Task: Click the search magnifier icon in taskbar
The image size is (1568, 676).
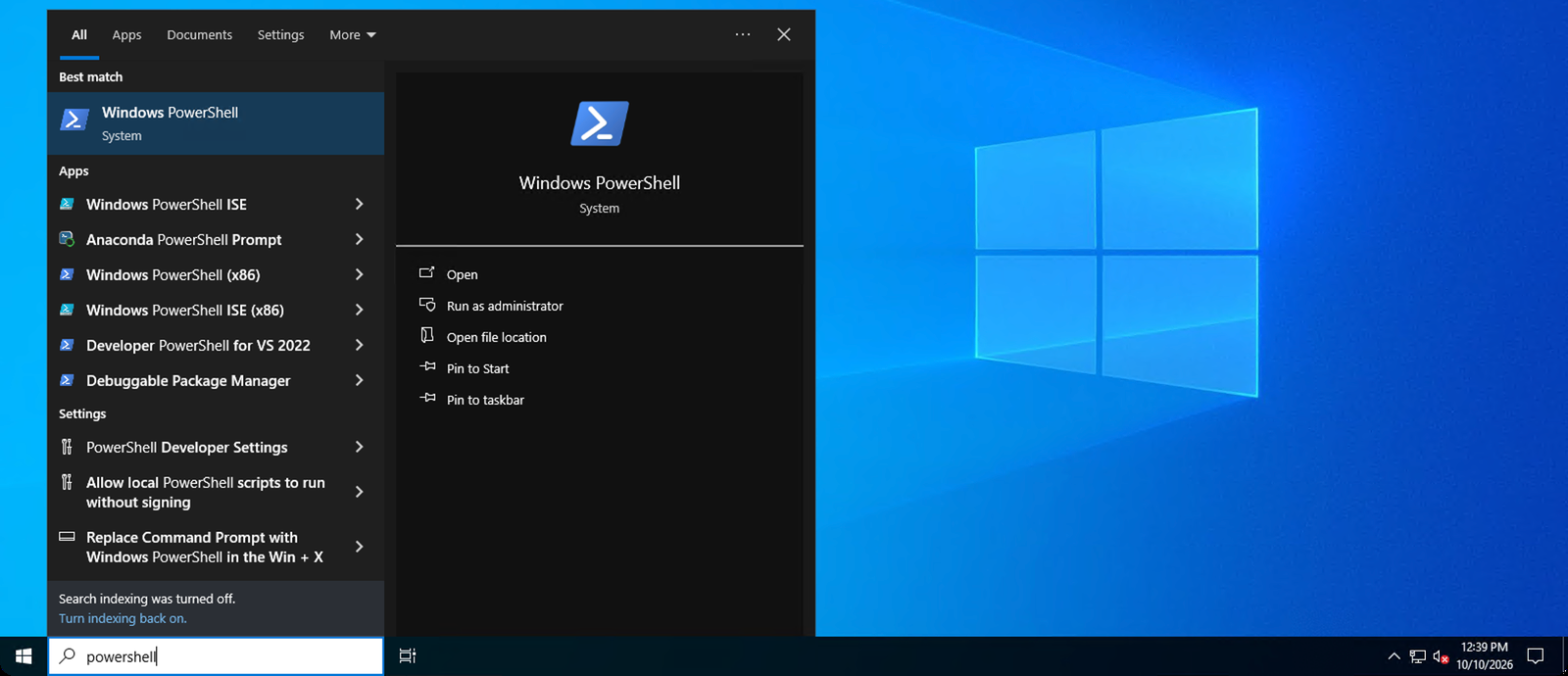Action: click(68, 655)
